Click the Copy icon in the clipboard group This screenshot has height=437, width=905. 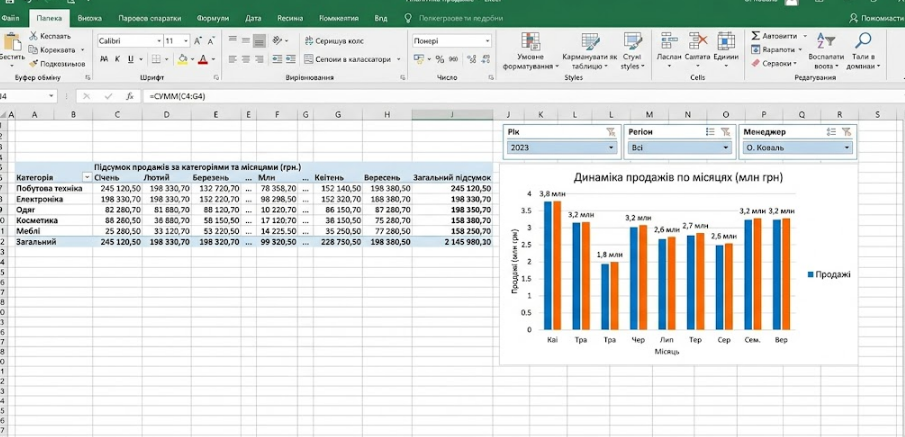pyautogui.click(x=33, y=50)
